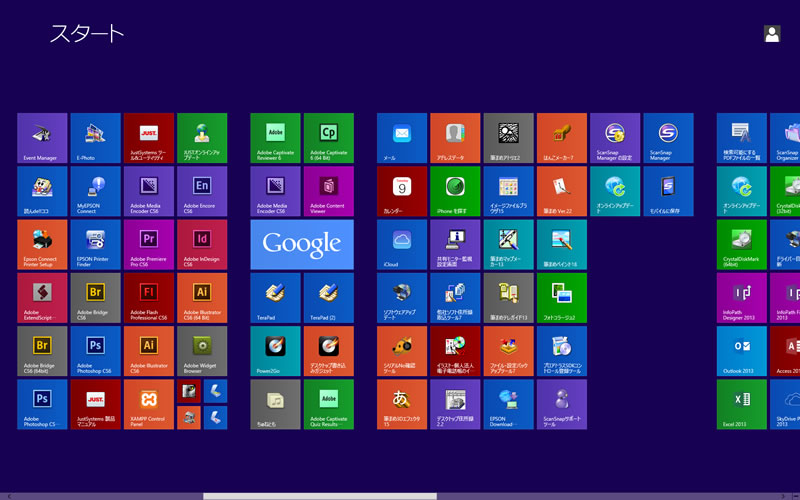Launch Excel 2013
This screenshot has width=800, height=500.
(x=742, y=405)
